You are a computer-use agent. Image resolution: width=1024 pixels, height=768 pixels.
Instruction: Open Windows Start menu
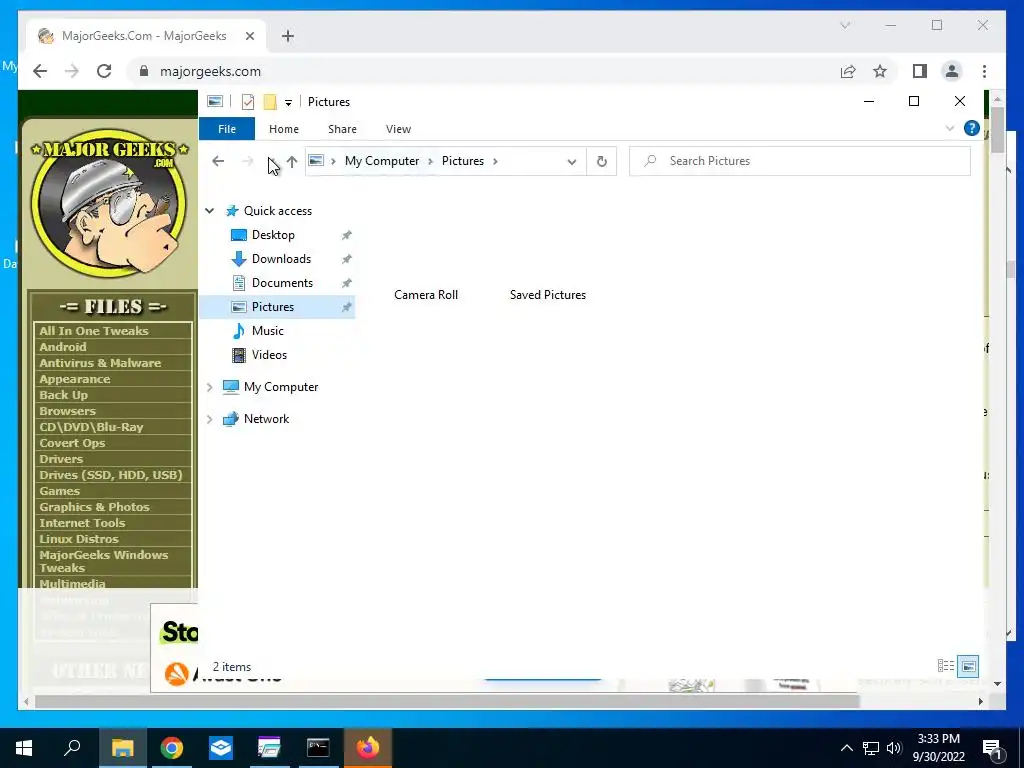click(24, 748)
